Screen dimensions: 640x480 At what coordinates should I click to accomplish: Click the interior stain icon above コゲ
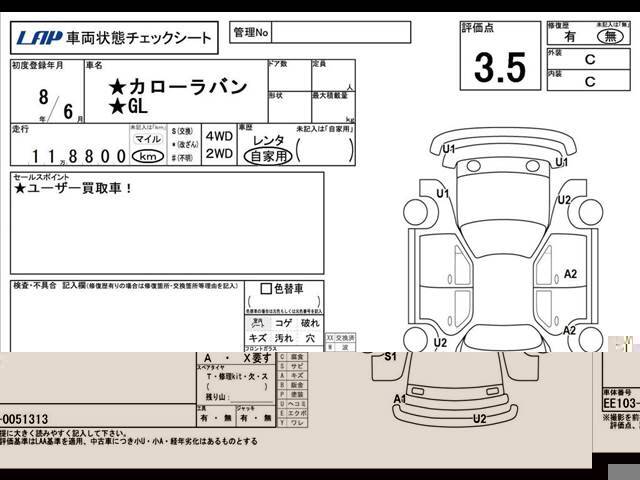coord(258,323)
